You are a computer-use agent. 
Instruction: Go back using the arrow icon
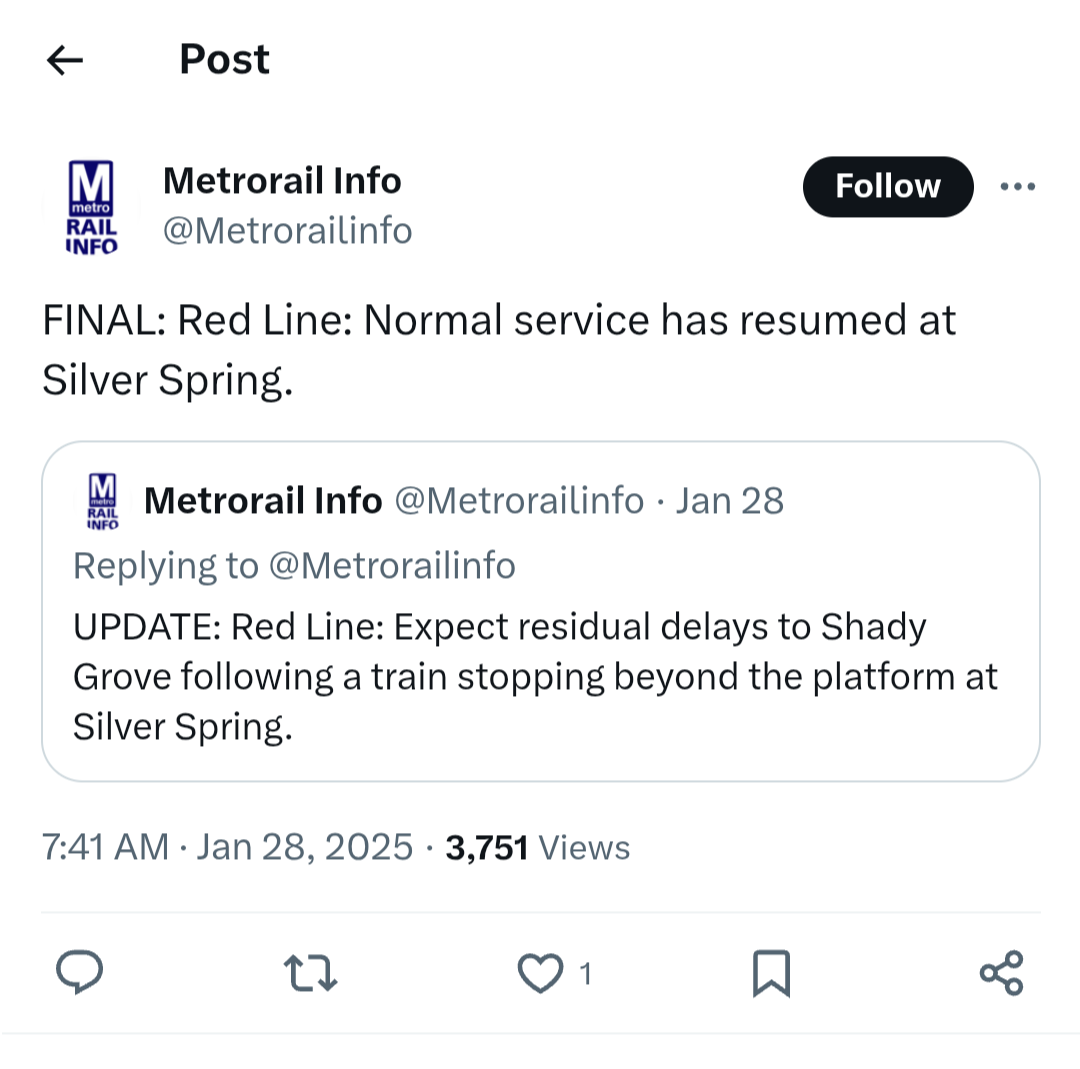click(65, 60)
